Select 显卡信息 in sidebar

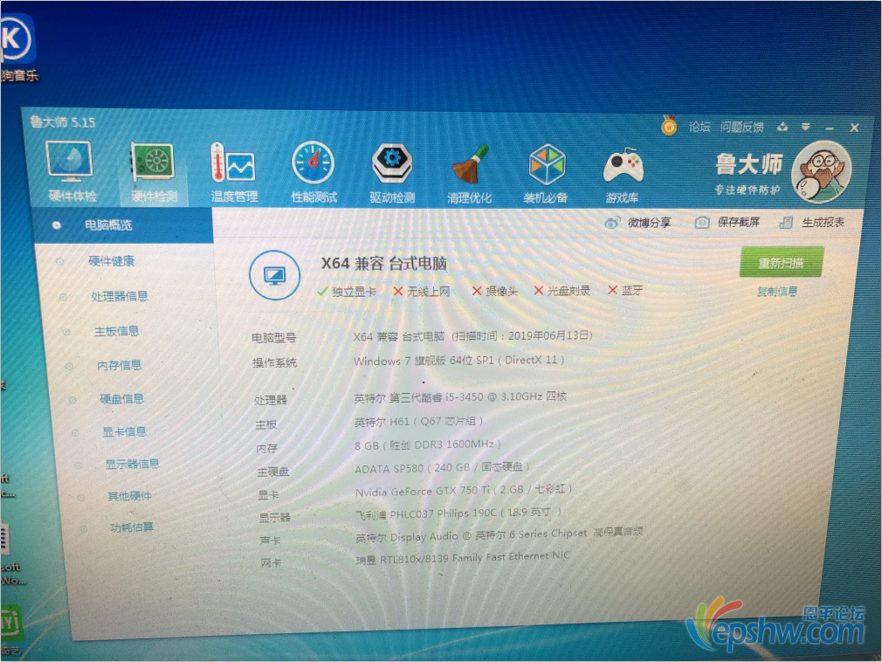click(124, 431)
